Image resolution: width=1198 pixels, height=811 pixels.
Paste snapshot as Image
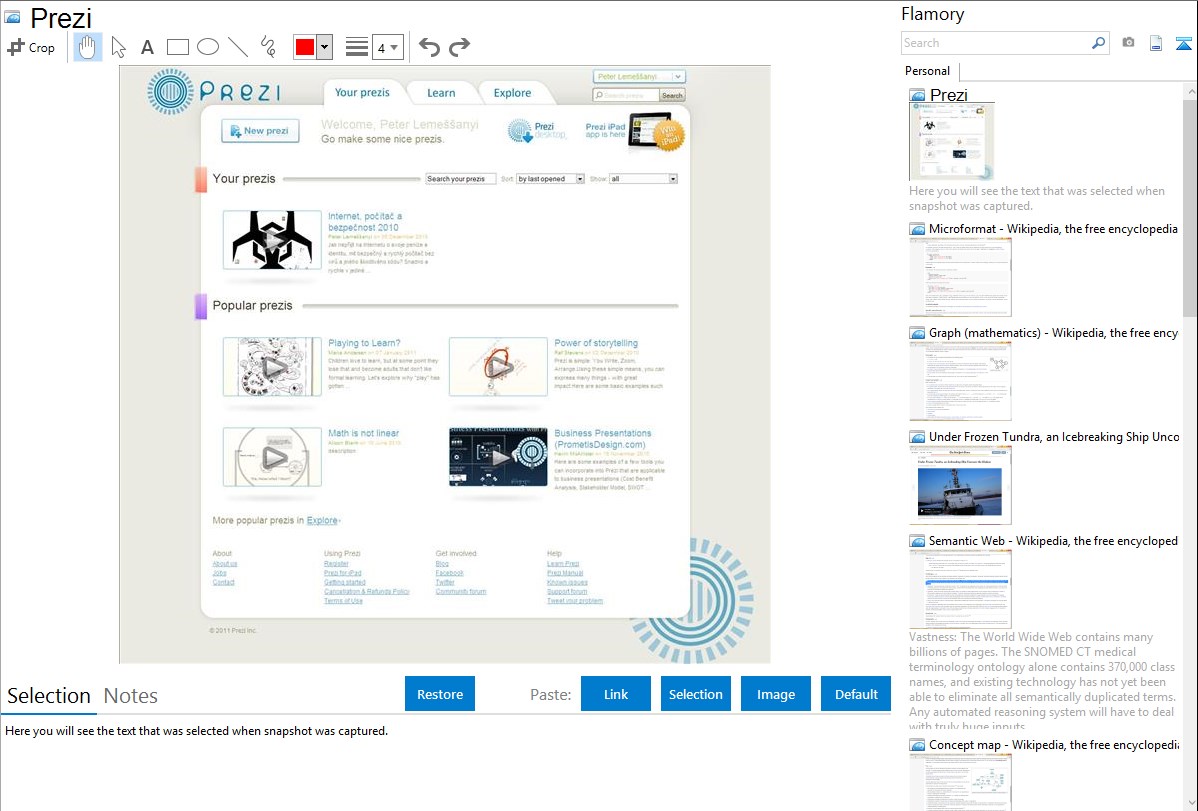pos(775,694)
